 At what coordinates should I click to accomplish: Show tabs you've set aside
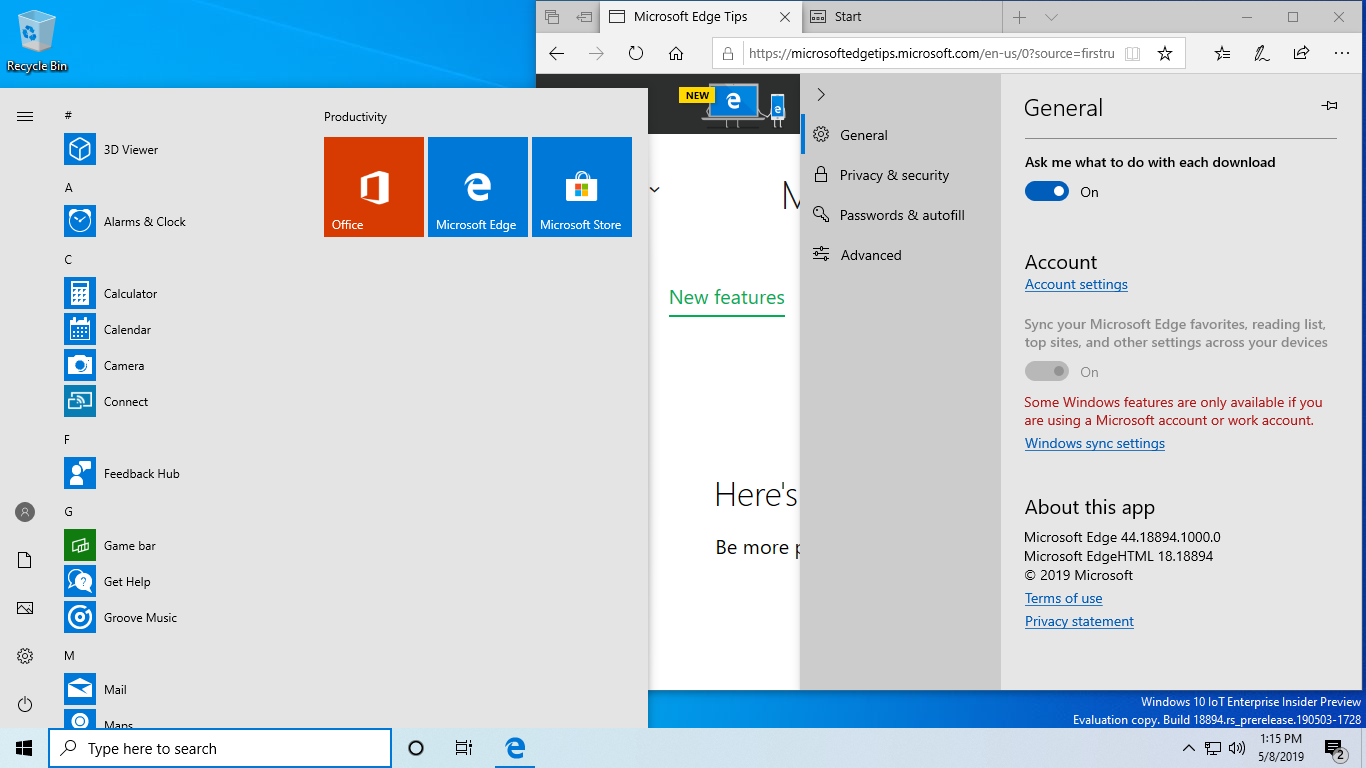(x=552, y=17)
